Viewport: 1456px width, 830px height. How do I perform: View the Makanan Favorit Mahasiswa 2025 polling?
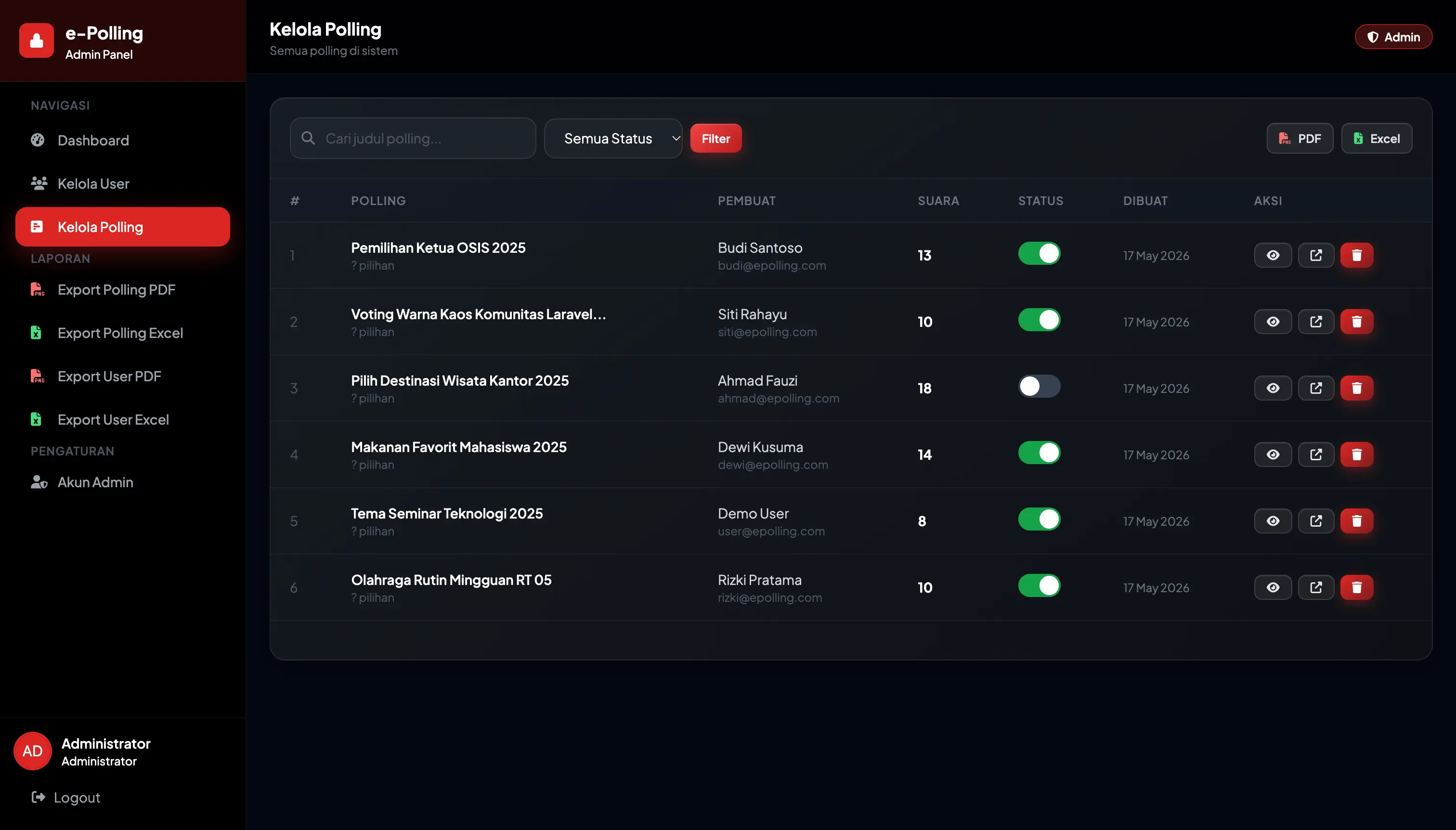(1273, 454)
